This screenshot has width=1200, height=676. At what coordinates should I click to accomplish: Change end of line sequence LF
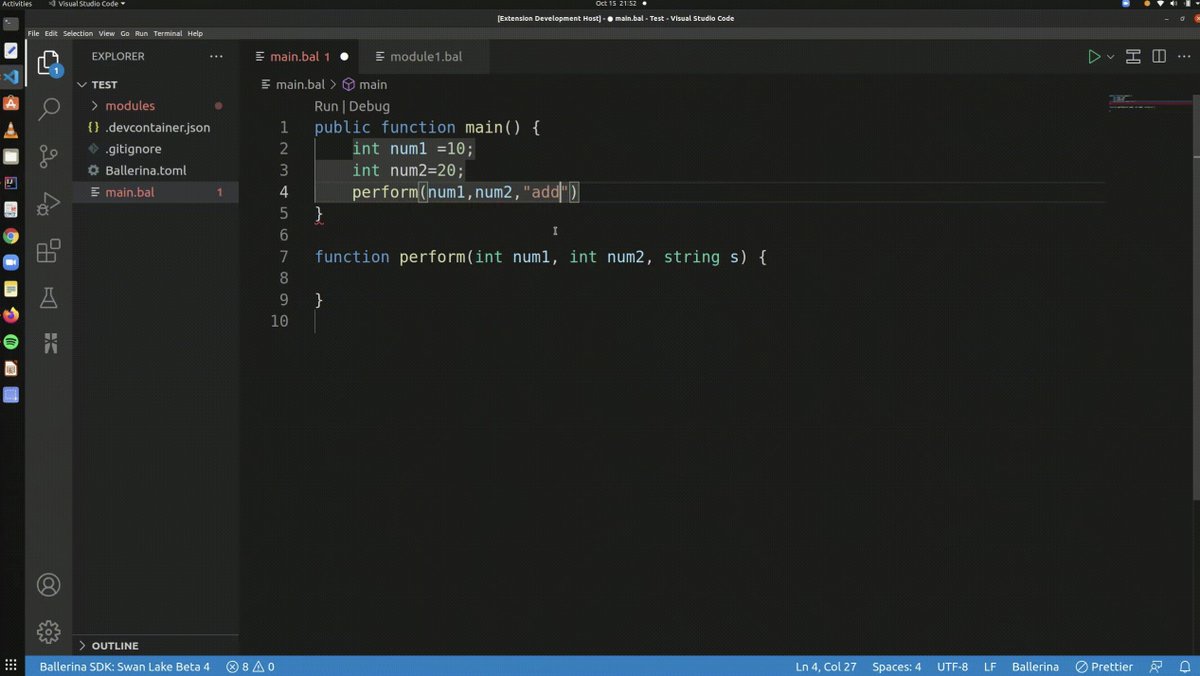[x=990, y=666]
